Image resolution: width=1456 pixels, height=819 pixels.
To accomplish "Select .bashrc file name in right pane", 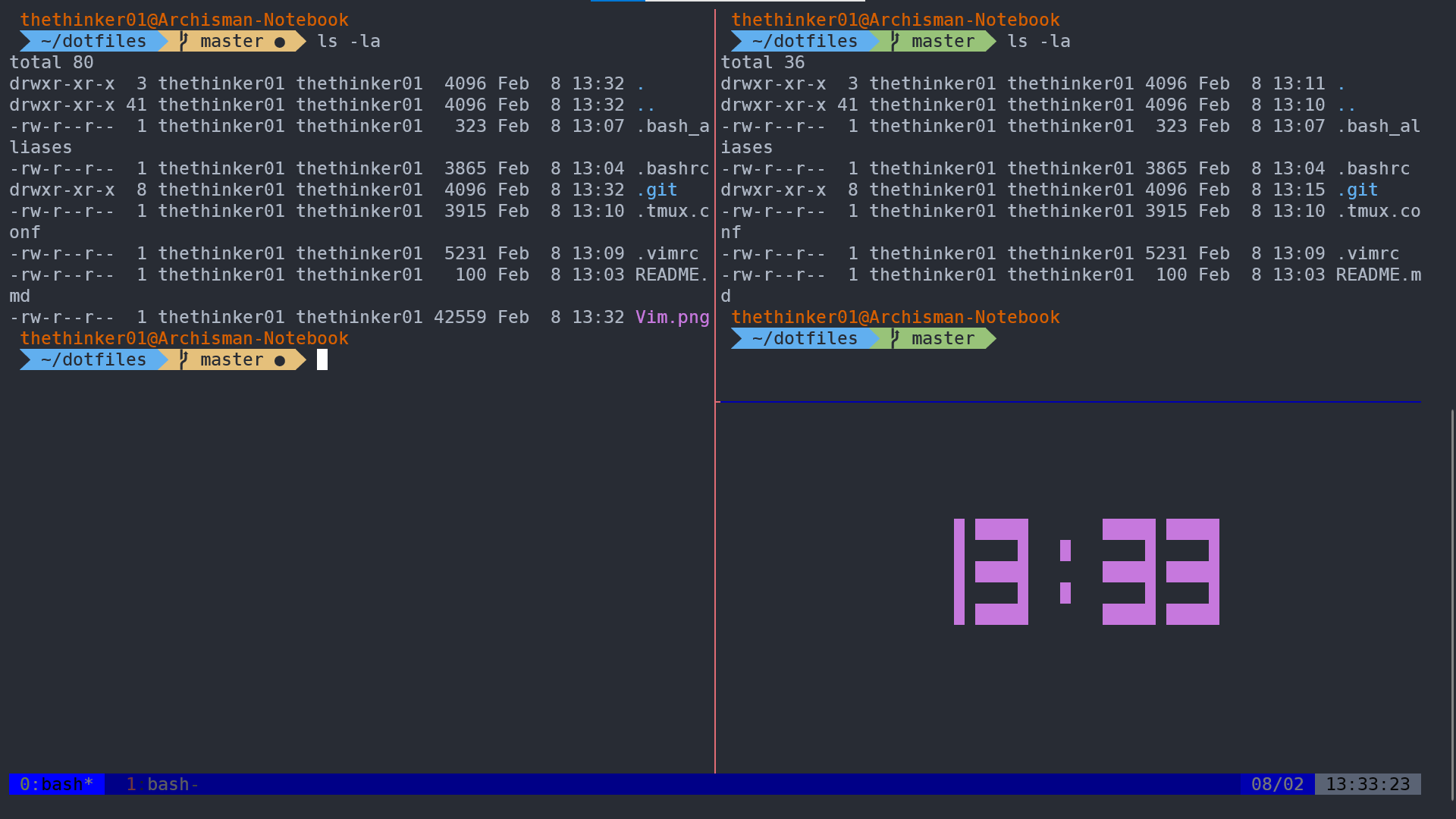I will [x=1373, y=168].
